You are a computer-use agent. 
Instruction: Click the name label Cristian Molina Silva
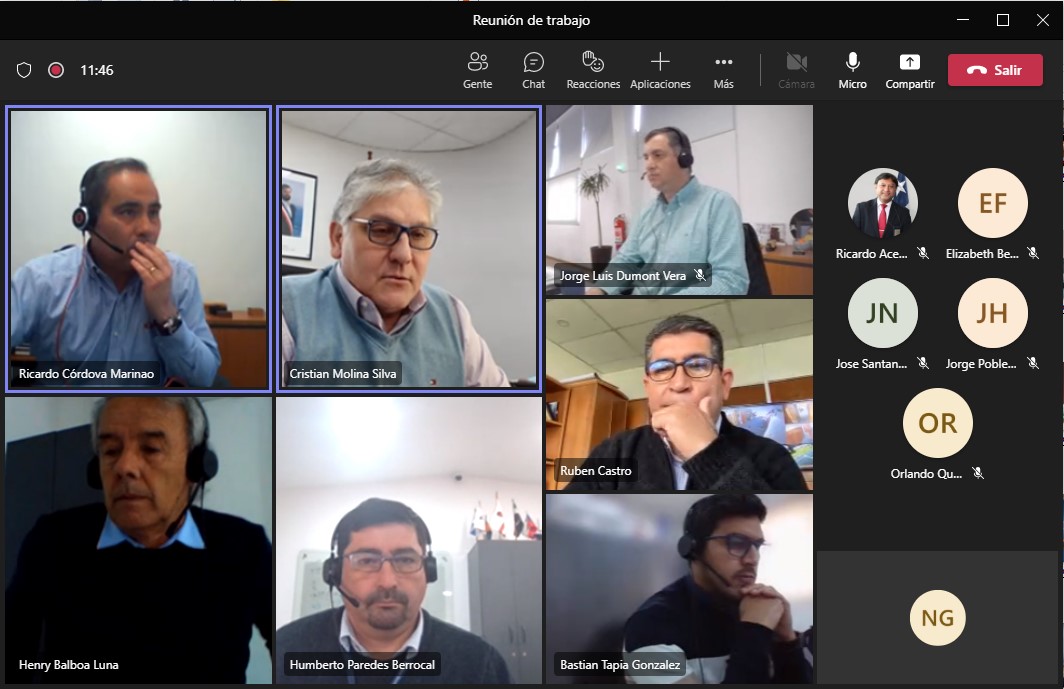click(x=343, y=373)
